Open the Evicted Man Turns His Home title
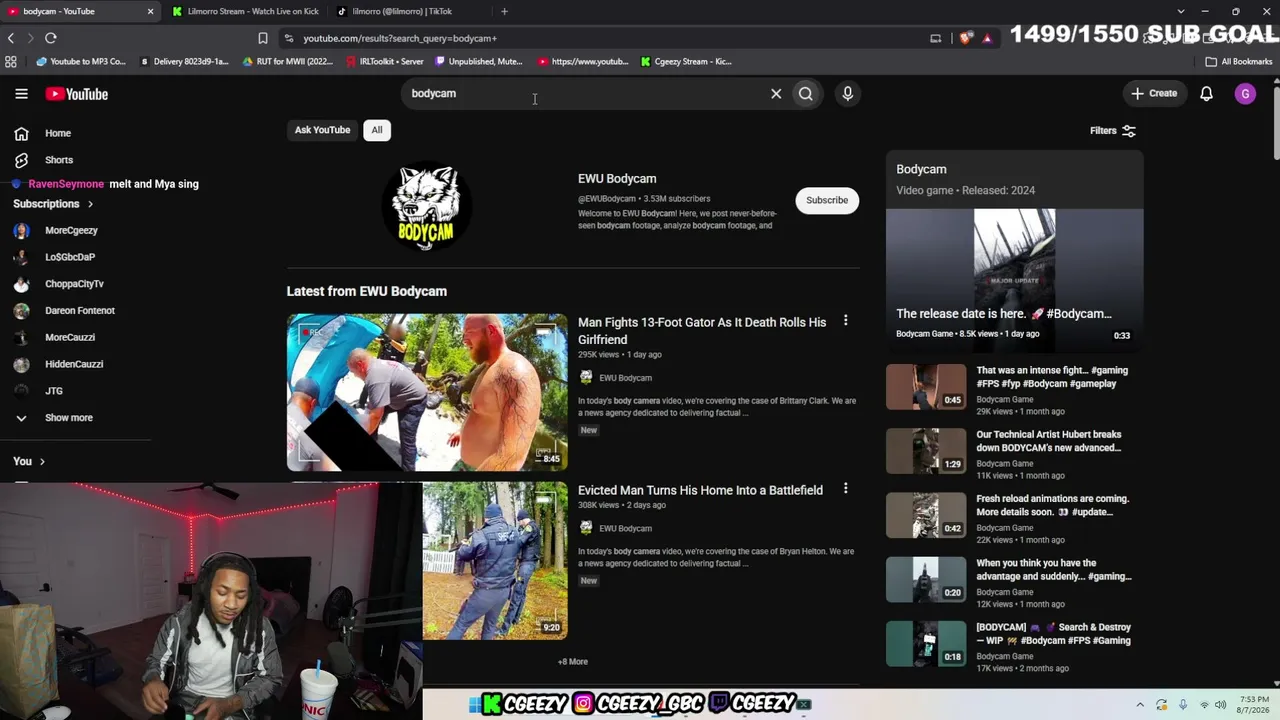 [700, 490]
